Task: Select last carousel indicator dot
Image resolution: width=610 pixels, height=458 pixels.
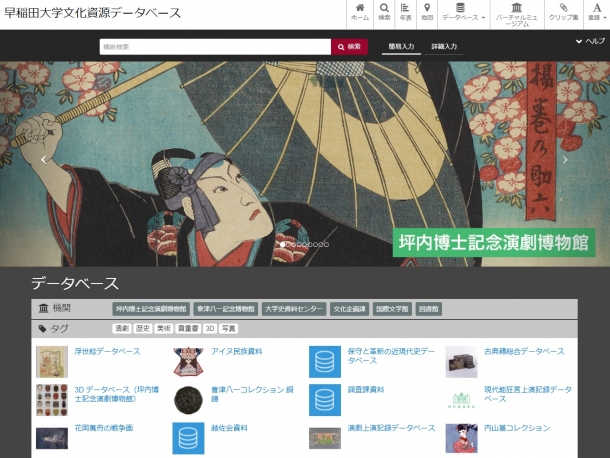Action: pyautogui.click(x=326, y=244)
